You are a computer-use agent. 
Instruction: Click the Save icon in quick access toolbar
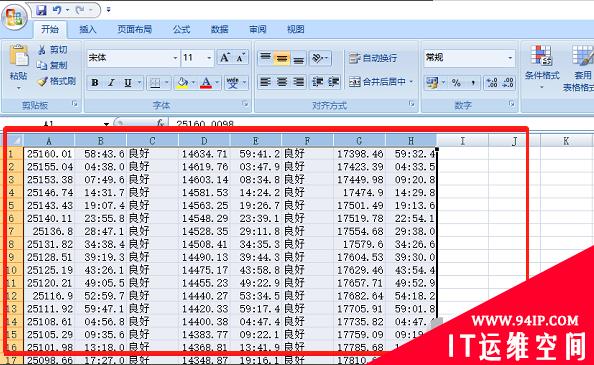(41, 10)
